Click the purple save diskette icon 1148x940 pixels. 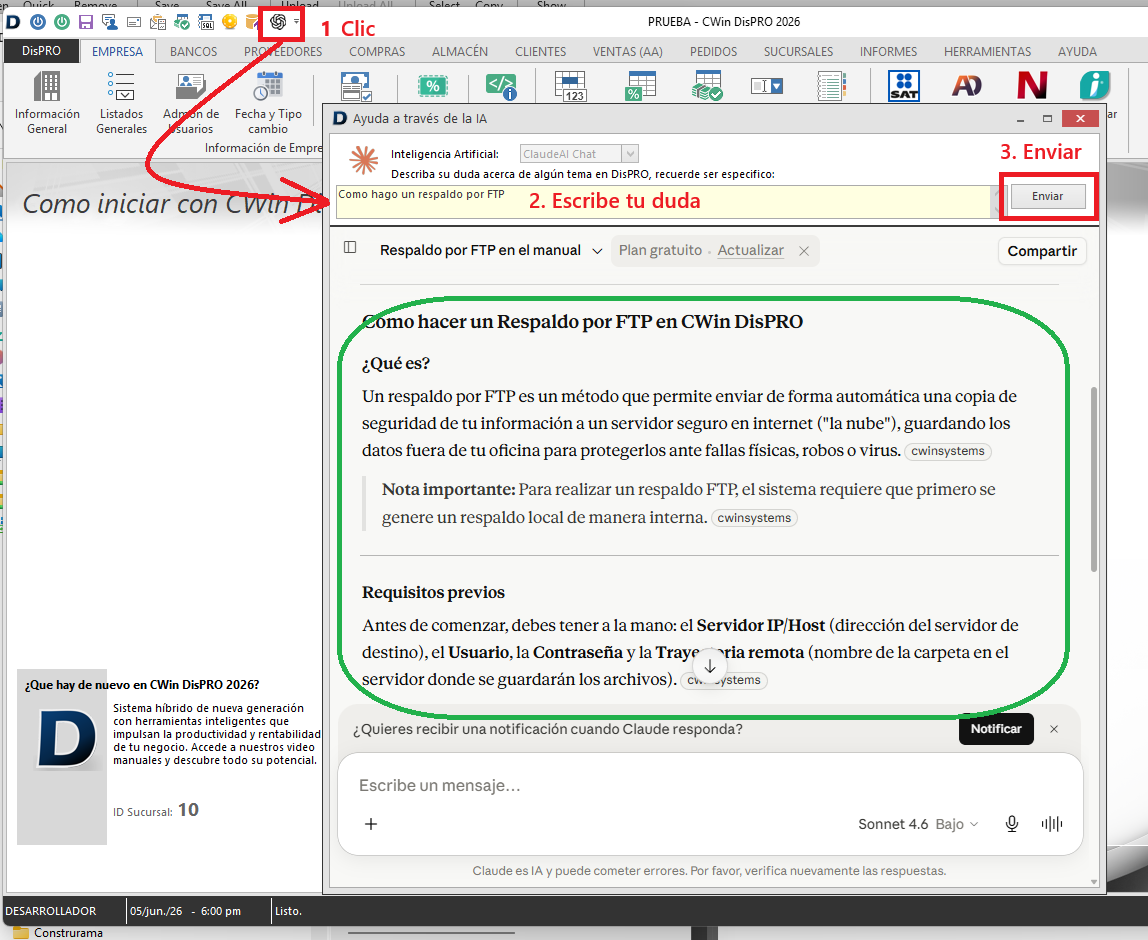(x=86, y=22)
